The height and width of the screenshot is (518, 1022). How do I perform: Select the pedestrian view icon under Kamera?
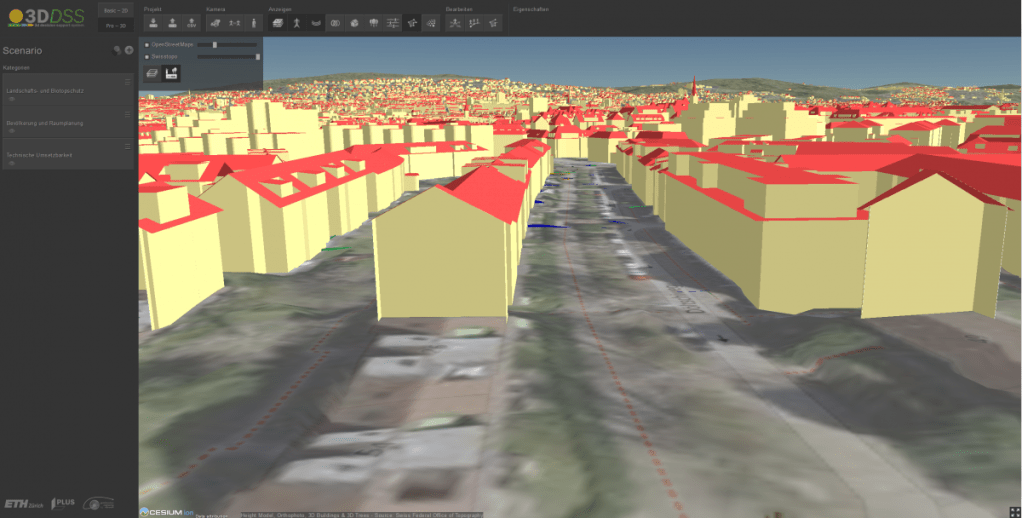tap(255, 23)
